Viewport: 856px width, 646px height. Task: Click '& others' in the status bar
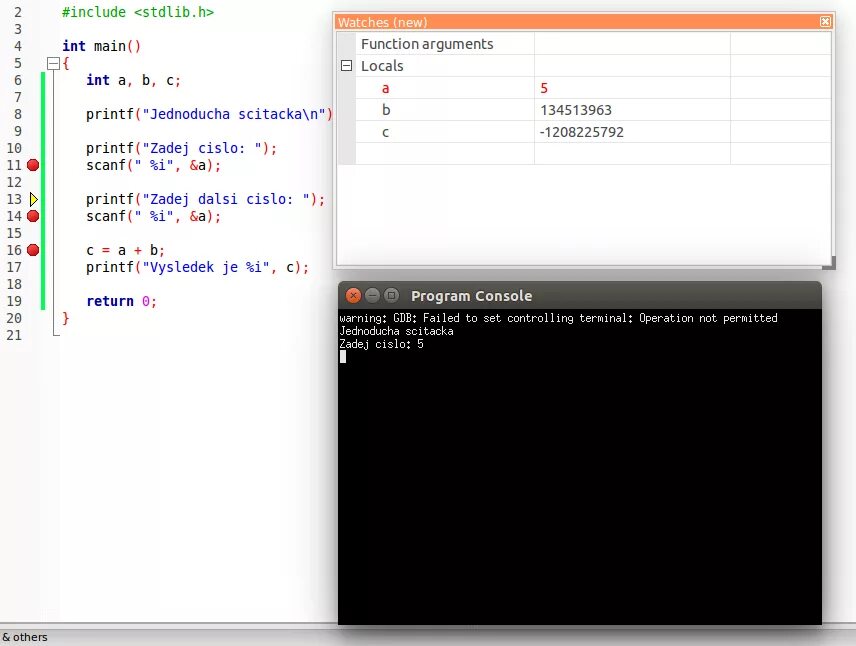[x=25, y=637]
